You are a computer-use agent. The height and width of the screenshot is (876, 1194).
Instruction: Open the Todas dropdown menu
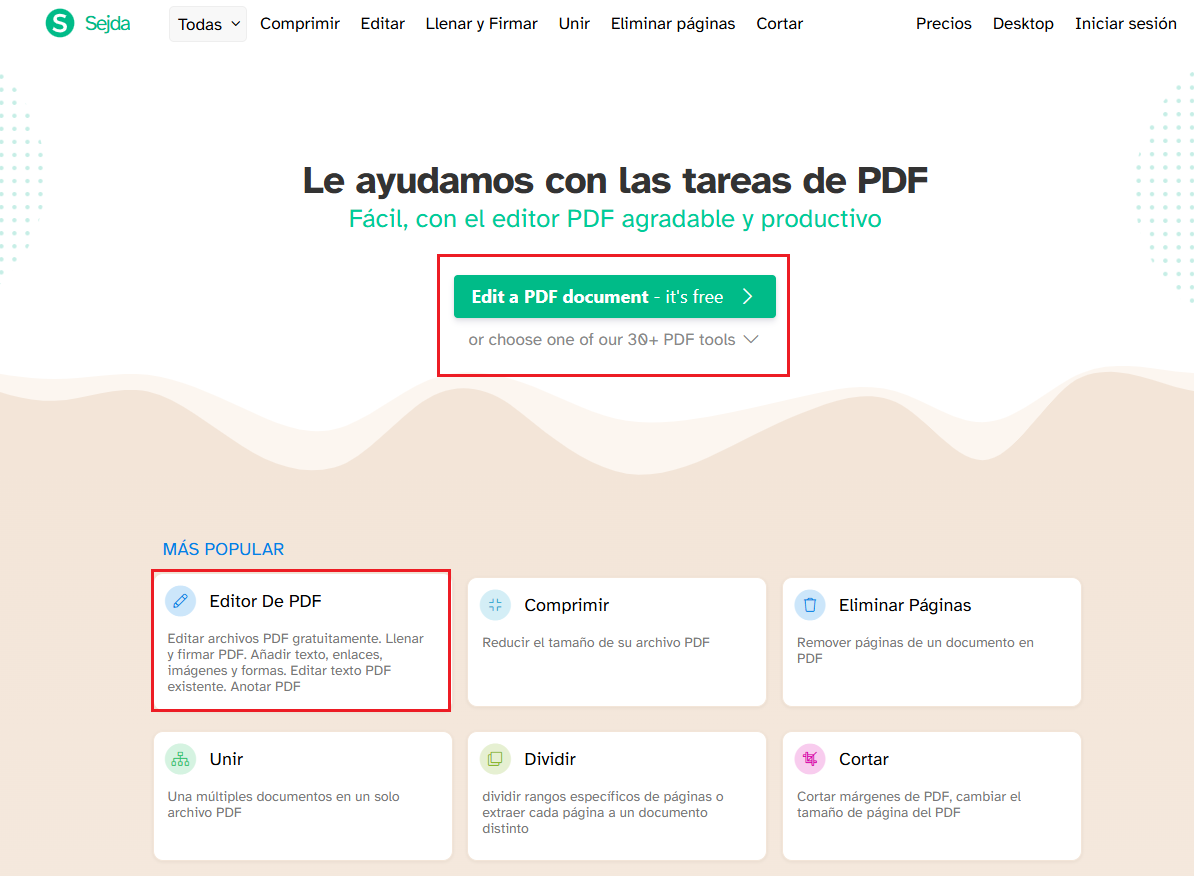[208, 24]
